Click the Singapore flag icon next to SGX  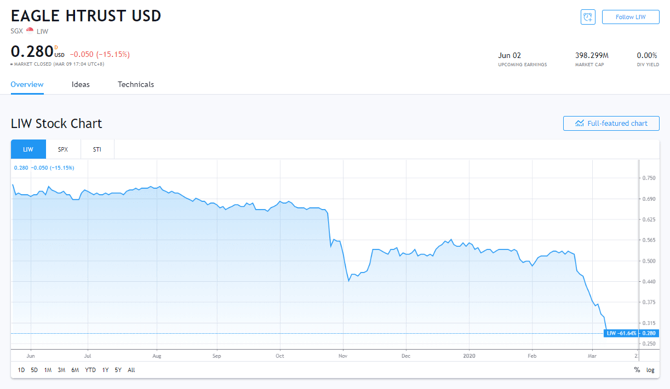point(29,30)
